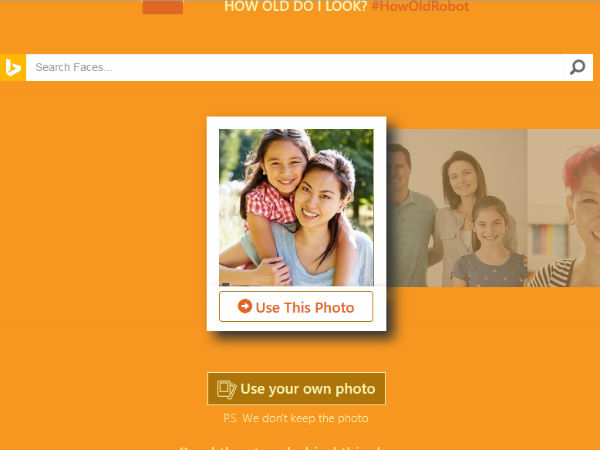Viewport: 600px width, 450px height.
Task: Click the arrow icon in Use This Photo
Action: point(245,306)
